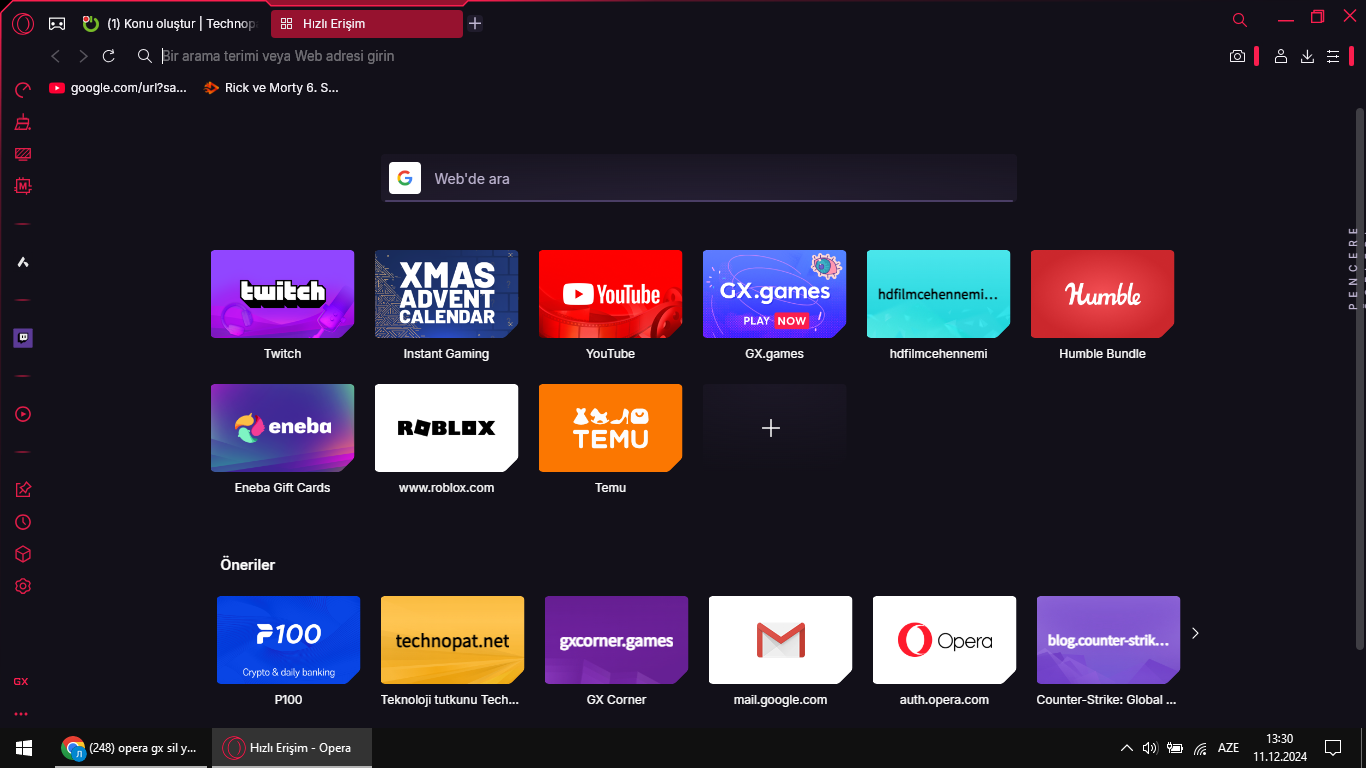Open browsing history clock icon
This screenshot has height=768, width=1366.
click(x=22, y=522)
